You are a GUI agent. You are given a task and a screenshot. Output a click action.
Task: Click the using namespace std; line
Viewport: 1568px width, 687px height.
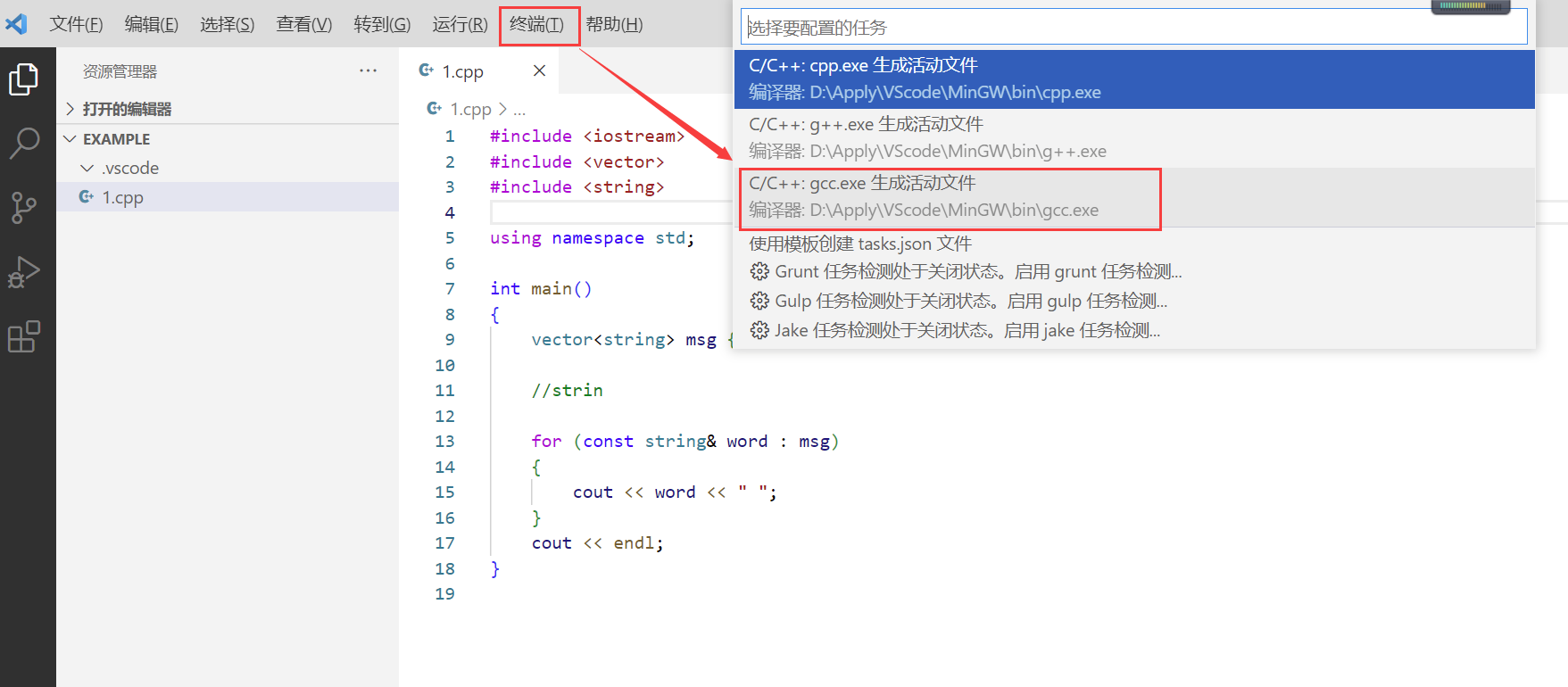[x=592, y=237]
